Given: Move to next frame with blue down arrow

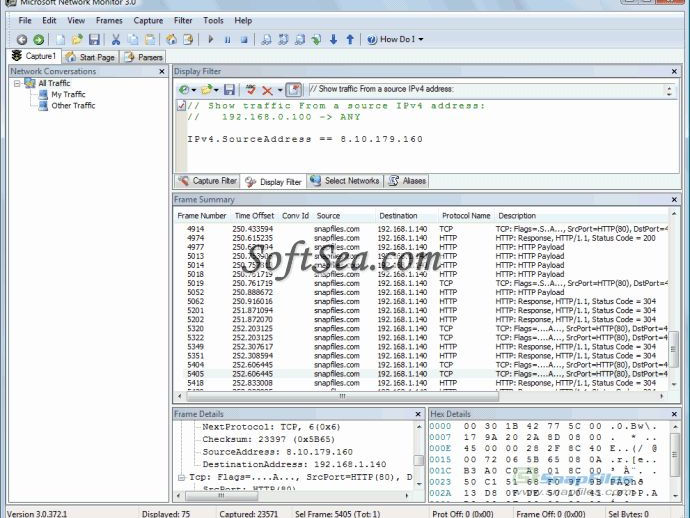Looking at the screenshot, I should [x=333, y=40].
